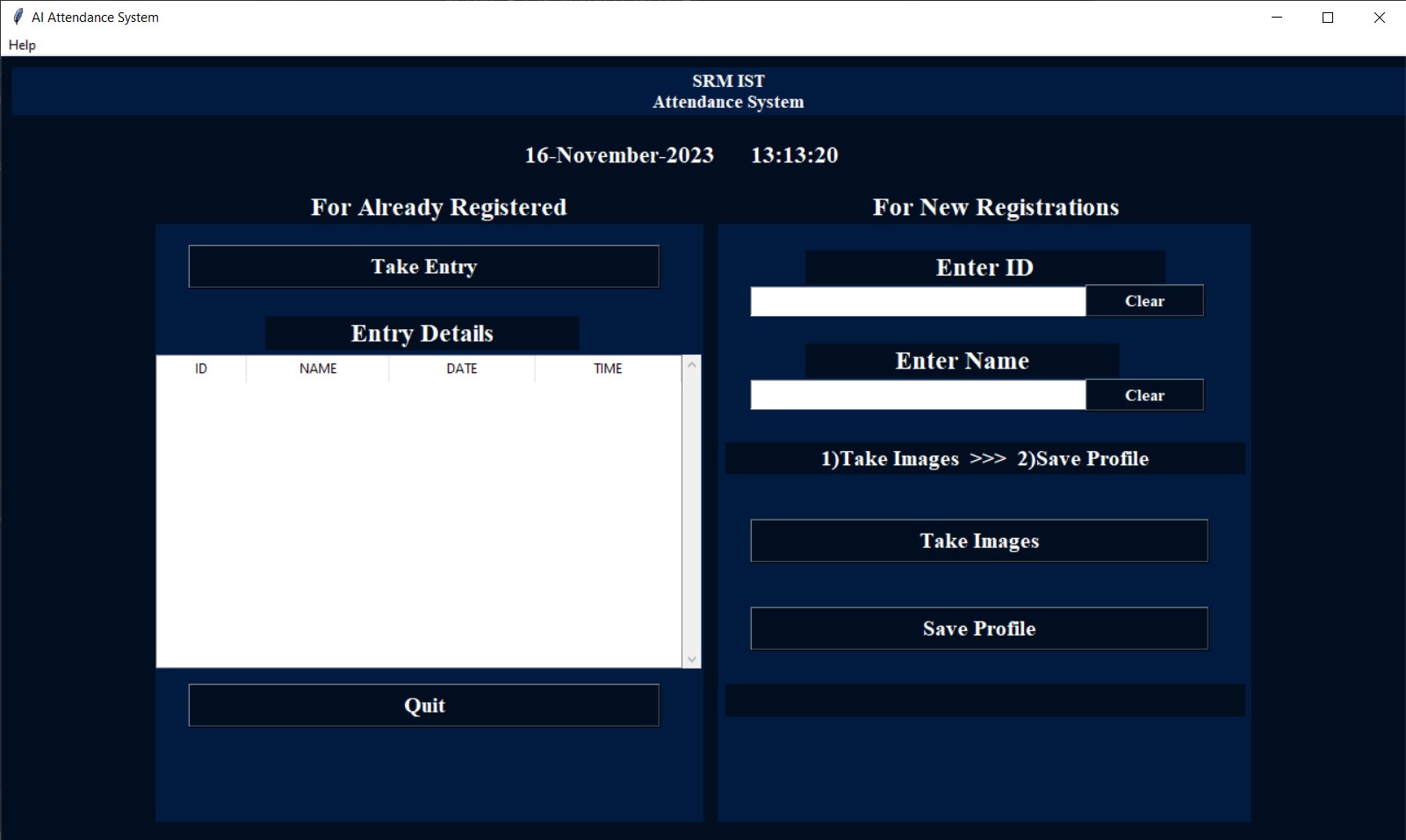This screenshot has width=1406, height=840.
Task: Clear the Enter ID field
Action: 1144,301
